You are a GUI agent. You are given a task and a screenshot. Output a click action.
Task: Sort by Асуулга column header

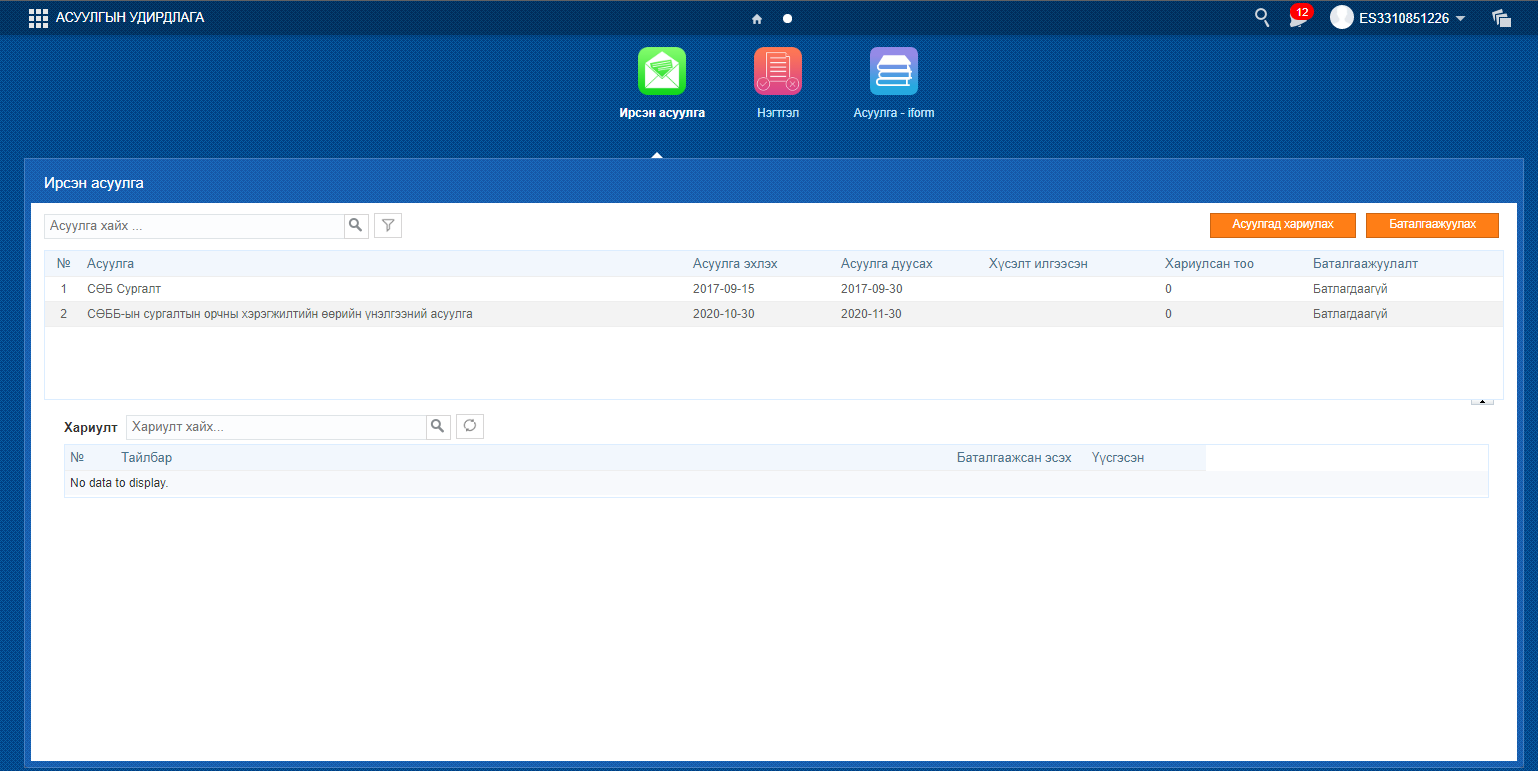click(111, 264)
